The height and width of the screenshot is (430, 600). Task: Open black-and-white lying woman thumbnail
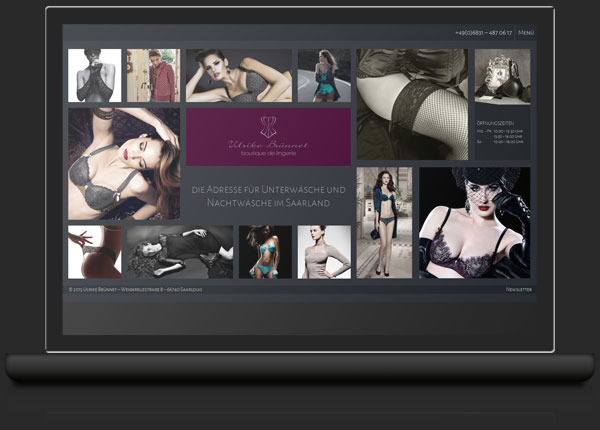[x=180, y=252]
